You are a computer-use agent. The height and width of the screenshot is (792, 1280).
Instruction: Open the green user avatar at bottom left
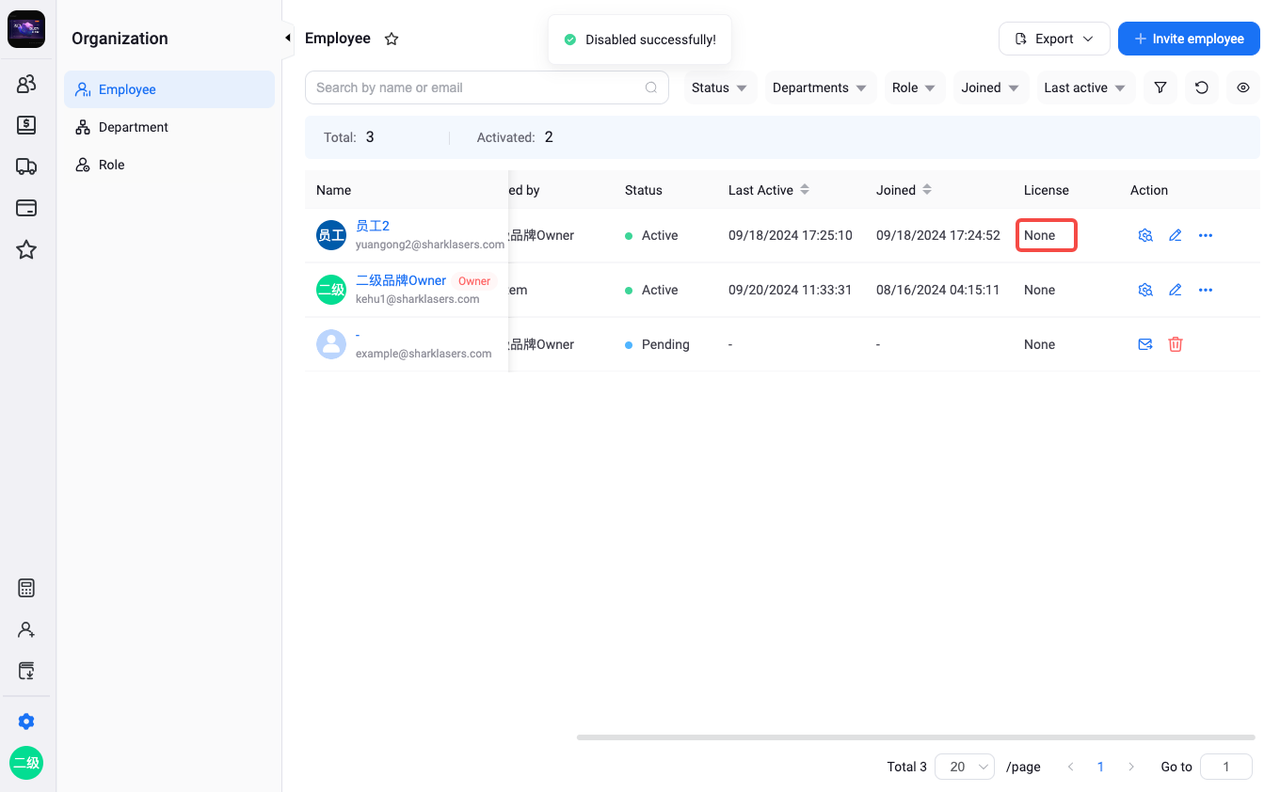26,763
